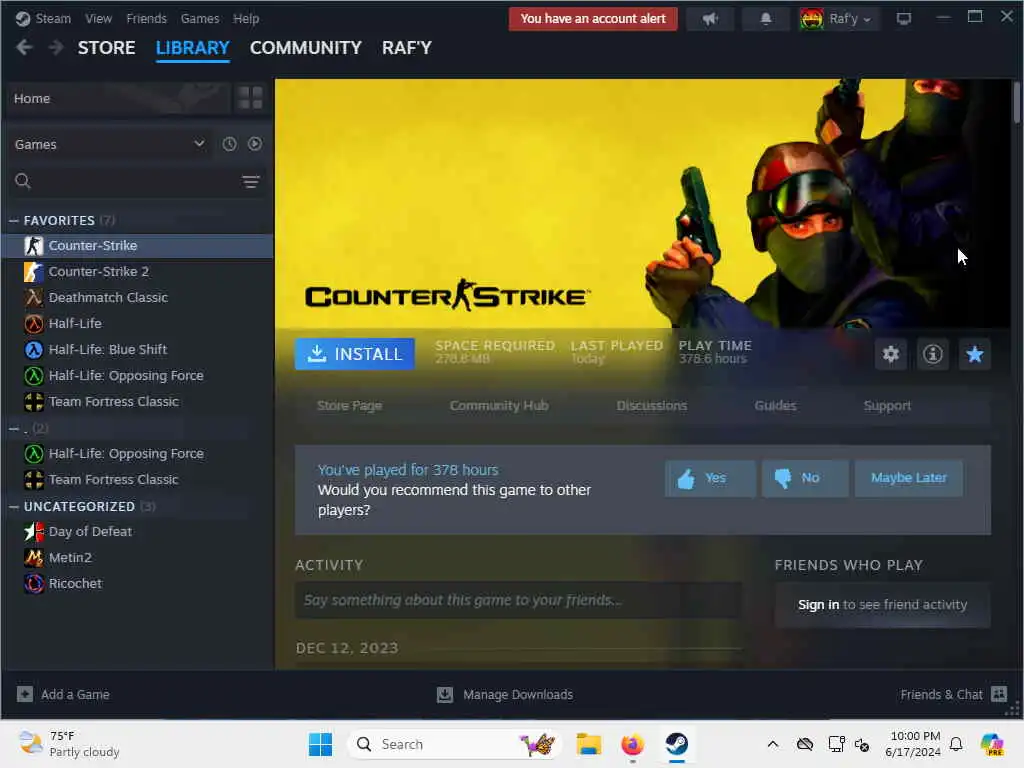Open announcements megaphone icon
The width and height of the screenshot is (1024, 768).
pos(710,19)
